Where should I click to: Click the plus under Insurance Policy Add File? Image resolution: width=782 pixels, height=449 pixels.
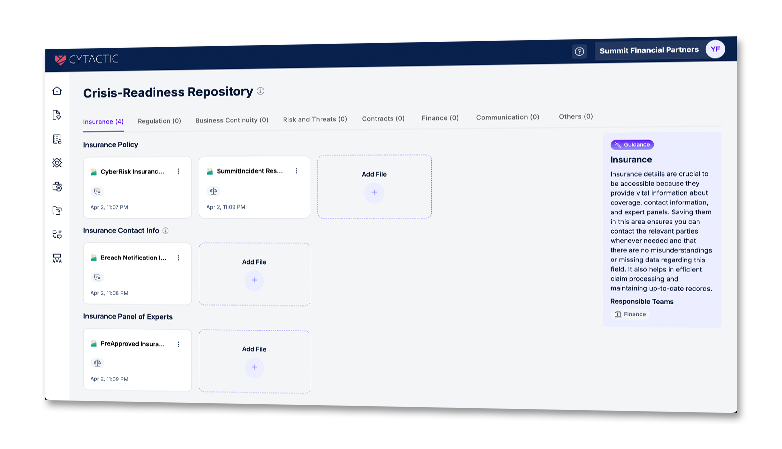tap(374, 193)
